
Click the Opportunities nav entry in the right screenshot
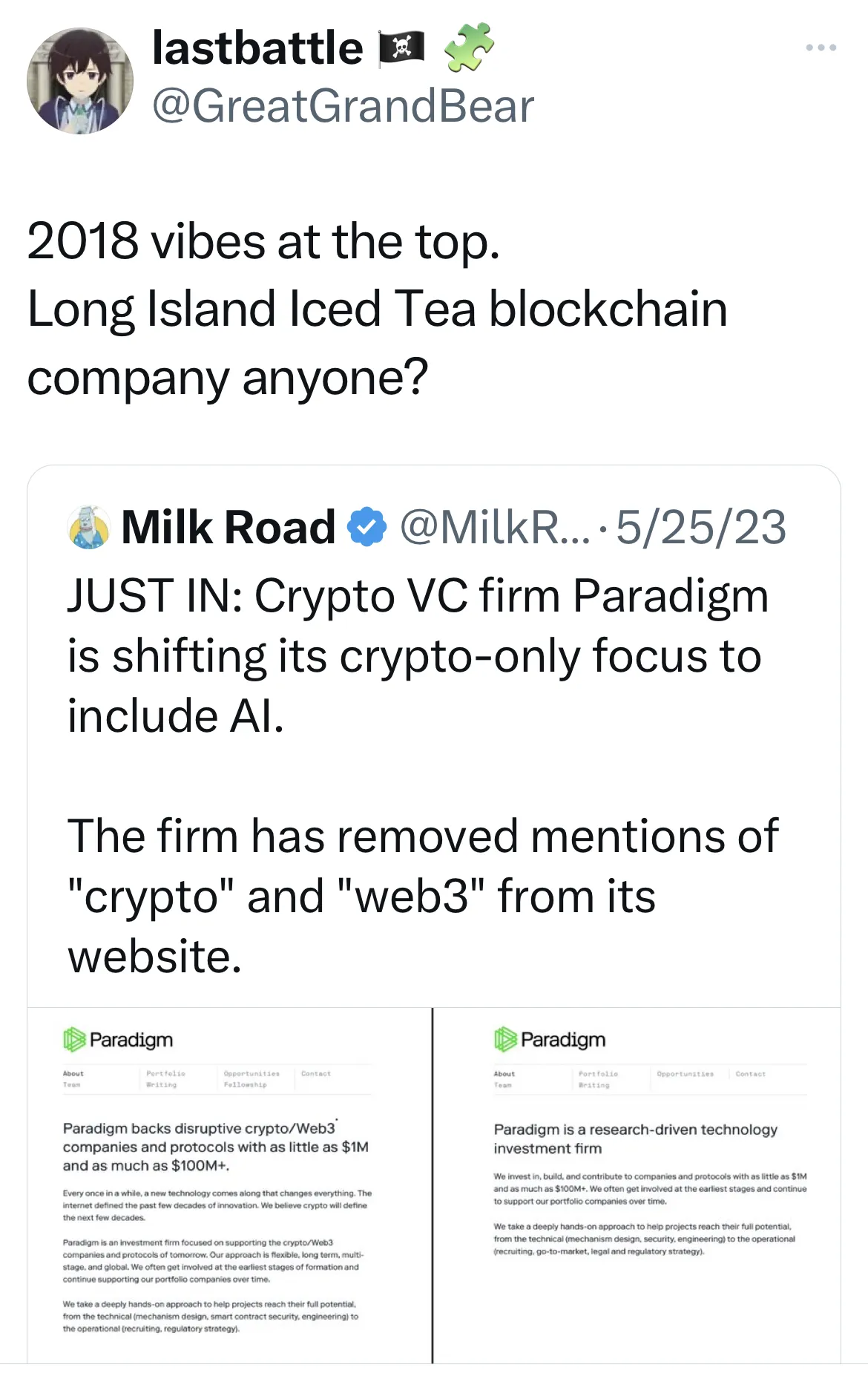[x=686, y=1073]
